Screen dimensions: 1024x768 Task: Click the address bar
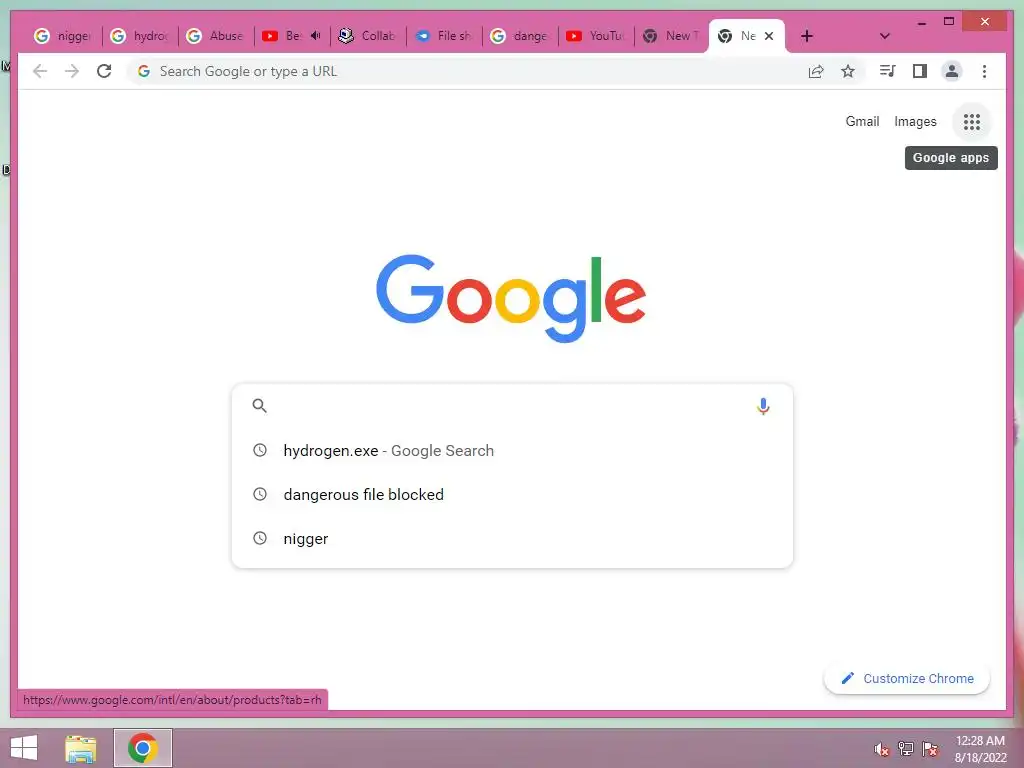point(470,71)
